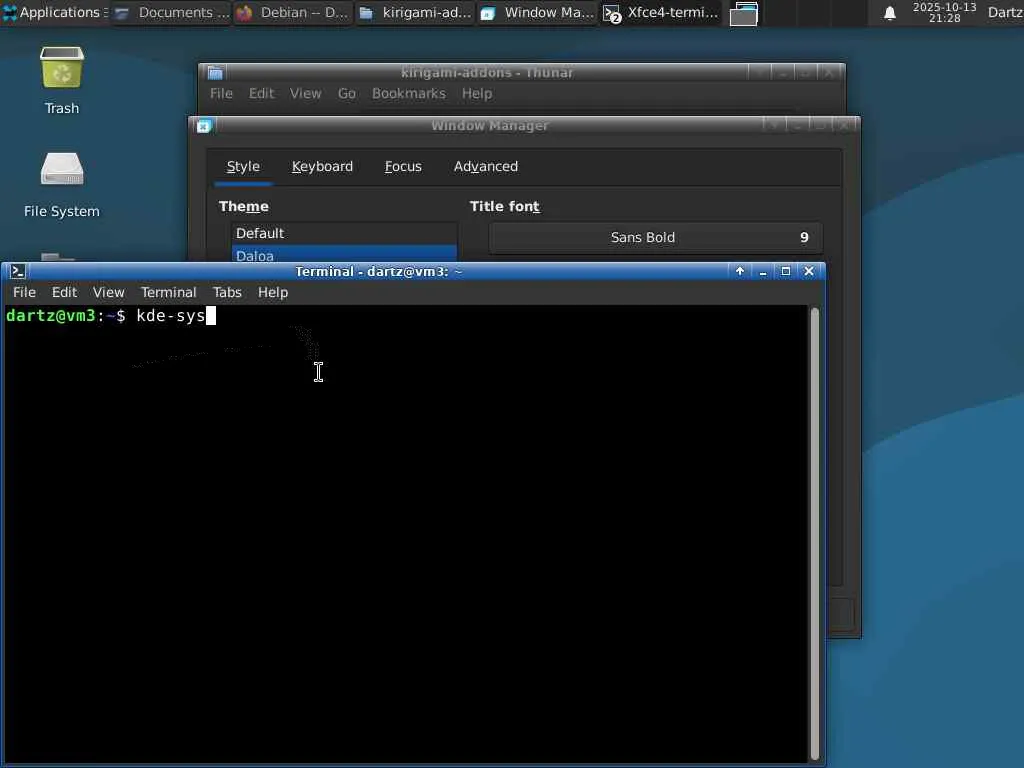
Task: Open the panel clock showing 21:28
Action: point(944,12)
